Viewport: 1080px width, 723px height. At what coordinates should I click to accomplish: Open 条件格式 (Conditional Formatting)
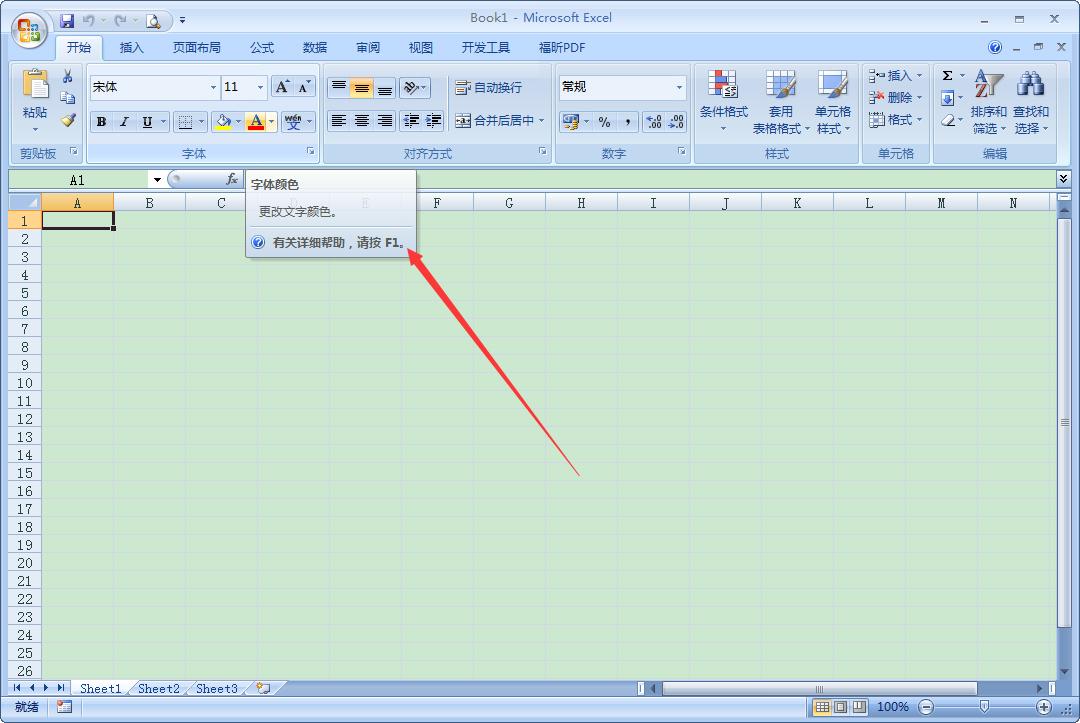pyautogui.click(x=723, y=100)
